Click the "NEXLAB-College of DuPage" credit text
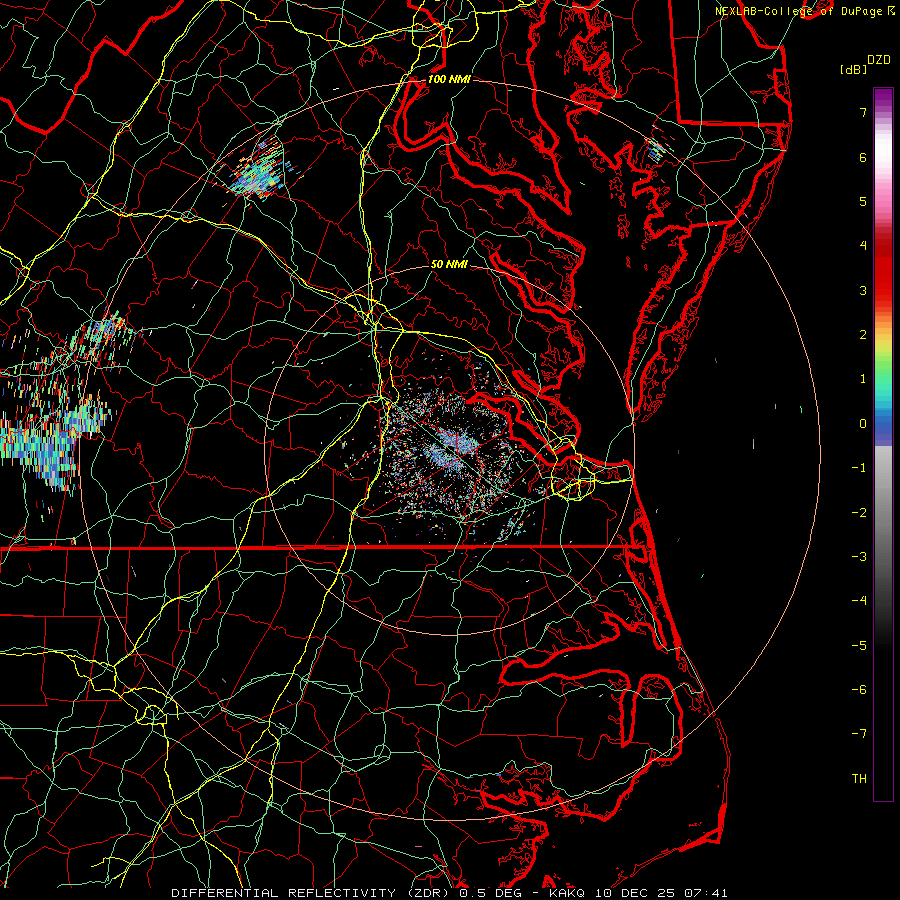Image resolution: width=900 pixels, height=900 pixels. pos(798,11)
